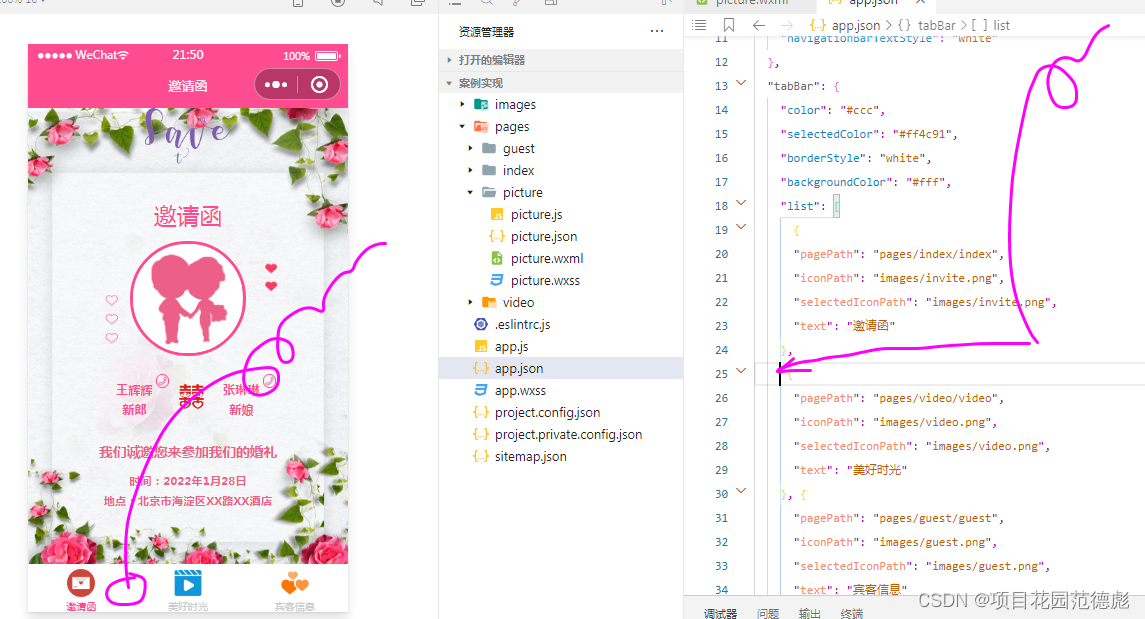Fold code at line 30
The height and width of the screenshot is (619, 1145).
pyautogui.click(x=741, y=491)
